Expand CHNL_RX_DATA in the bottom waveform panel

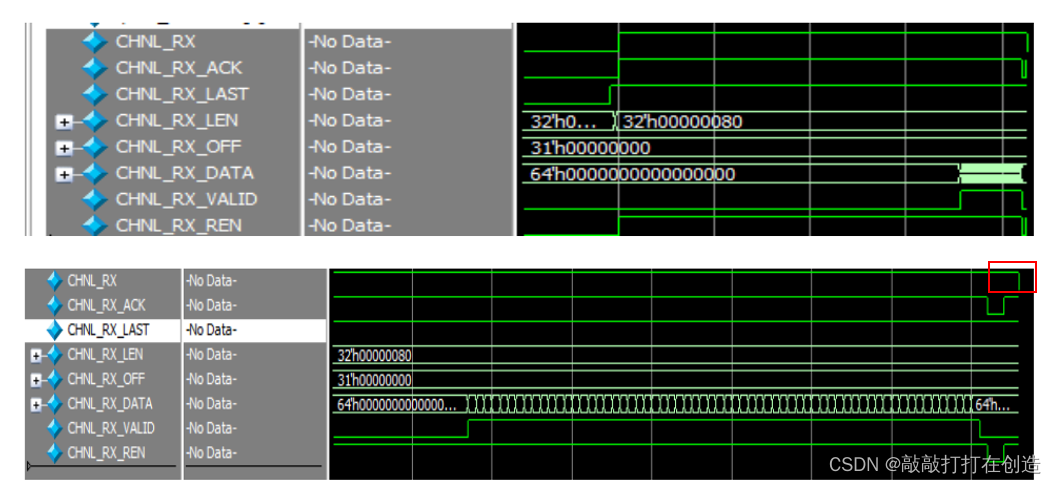pyautogui.click(x=36, y=405)
